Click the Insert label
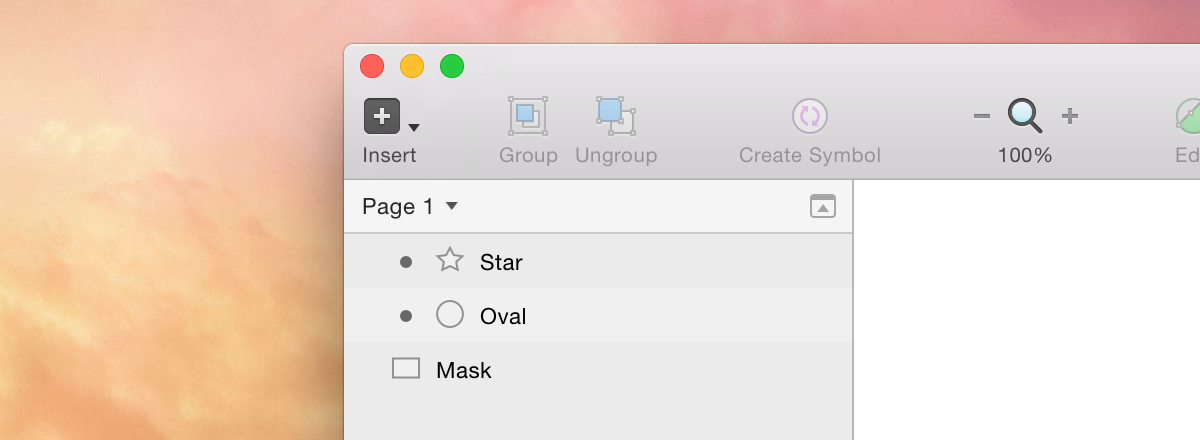The width and height of the screenshot is (1200, 440). click(390, 155)
